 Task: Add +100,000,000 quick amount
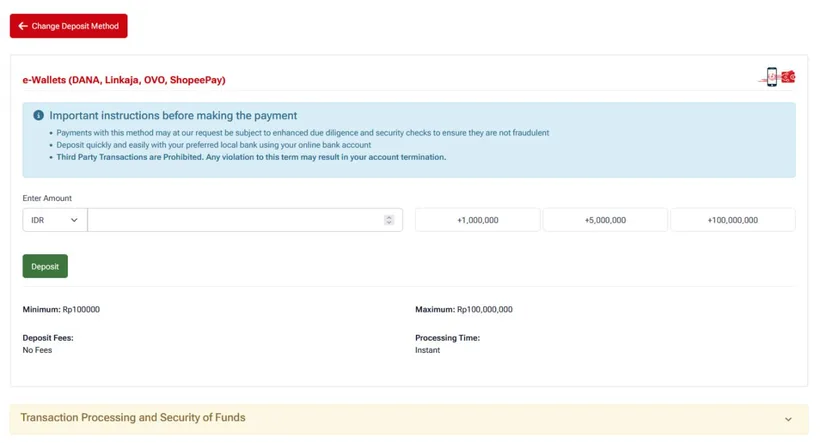pyautogui.click(x=733, y=220)
